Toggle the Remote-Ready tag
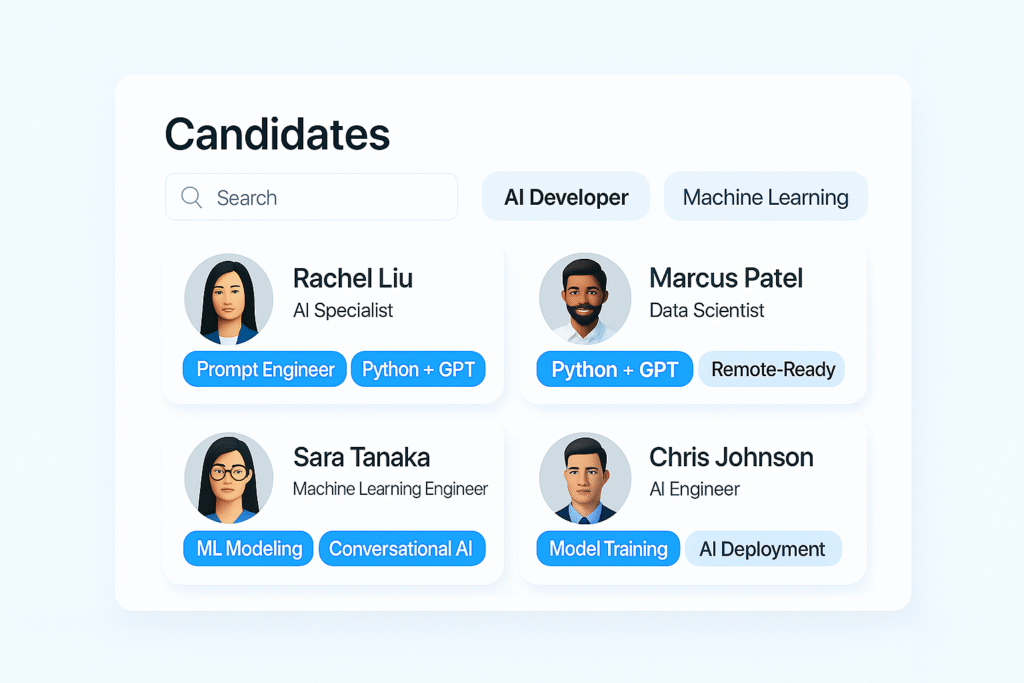 tap(772, 370)
